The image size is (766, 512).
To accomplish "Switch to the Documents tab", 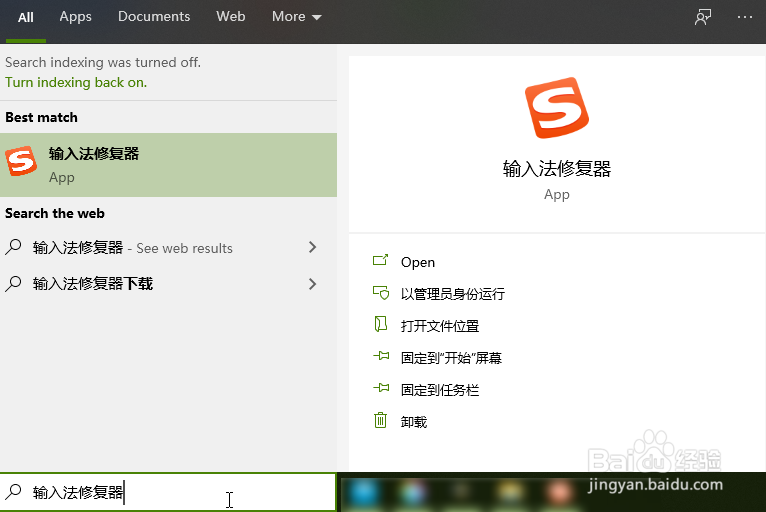I will [x=154, y=17].
